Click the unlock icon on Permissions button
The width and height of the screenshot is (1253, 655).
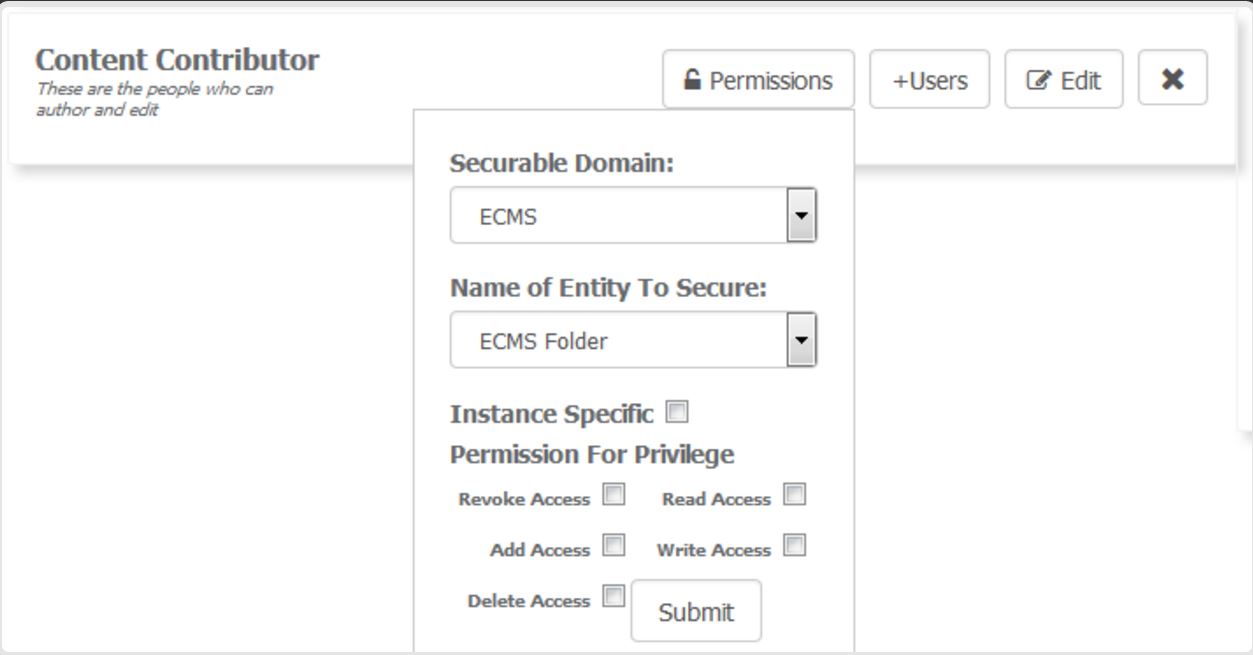pos(692,80)
